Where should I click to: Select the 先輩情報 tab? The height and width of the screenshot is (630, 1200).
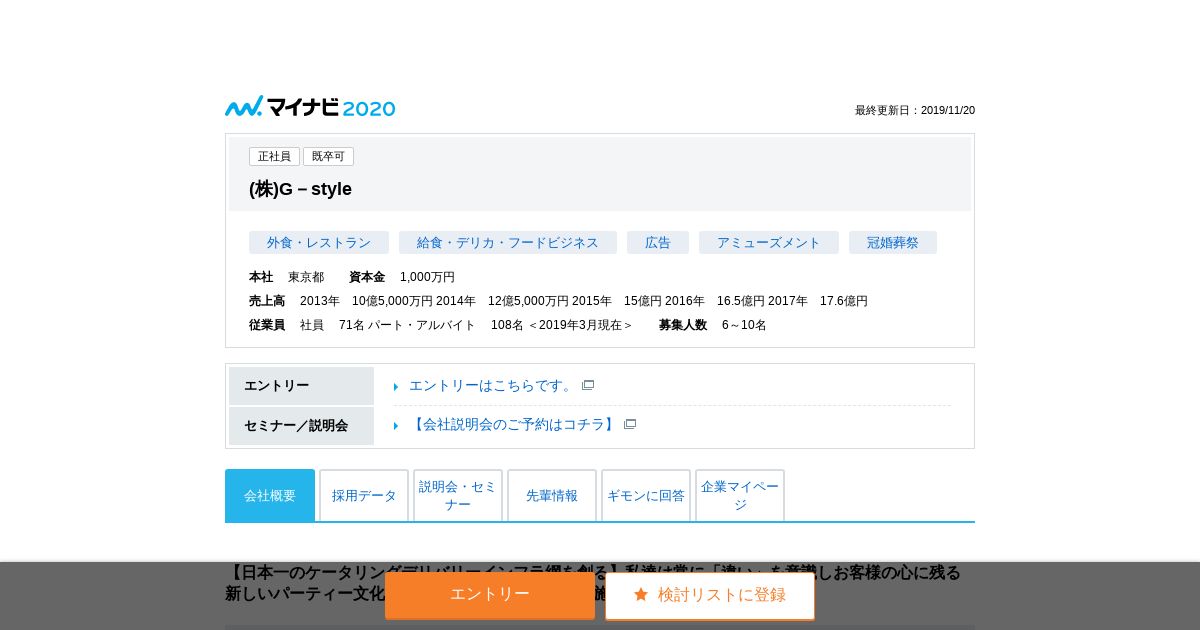[x=552, y=495]
